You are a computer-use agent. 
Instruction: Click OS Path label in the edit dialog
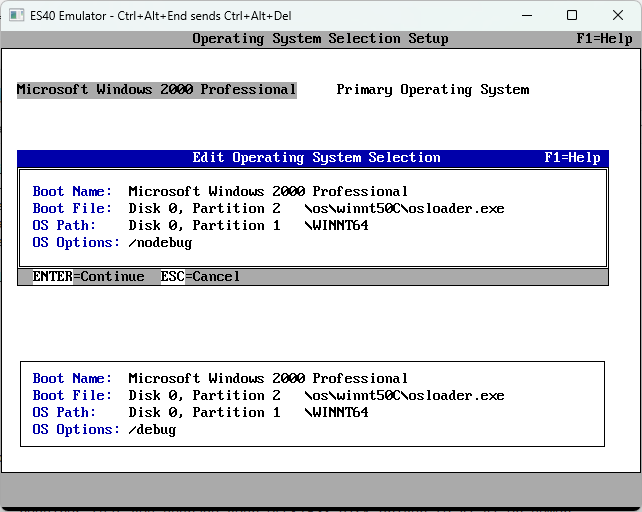pyautogui.click(x=64, y=226)
